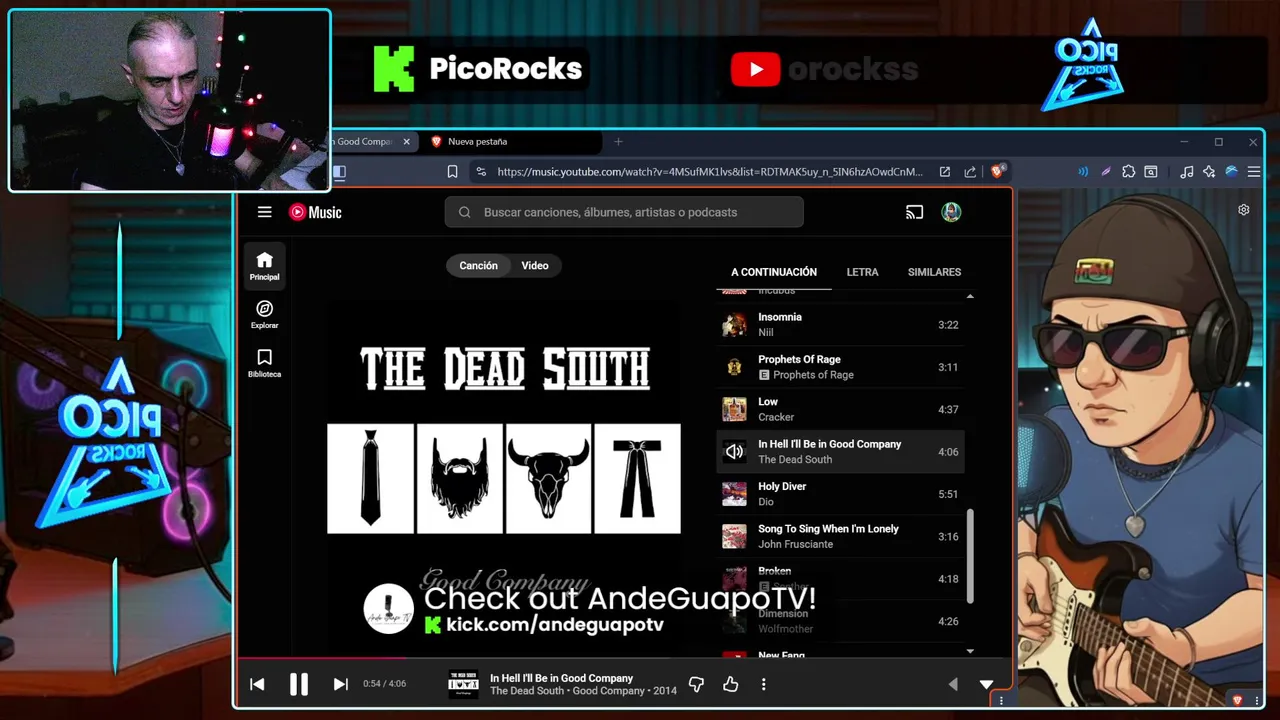Open the account avatar menu
The width and height of the screenshot is (1280, 720).
click(x=951, y=212)
